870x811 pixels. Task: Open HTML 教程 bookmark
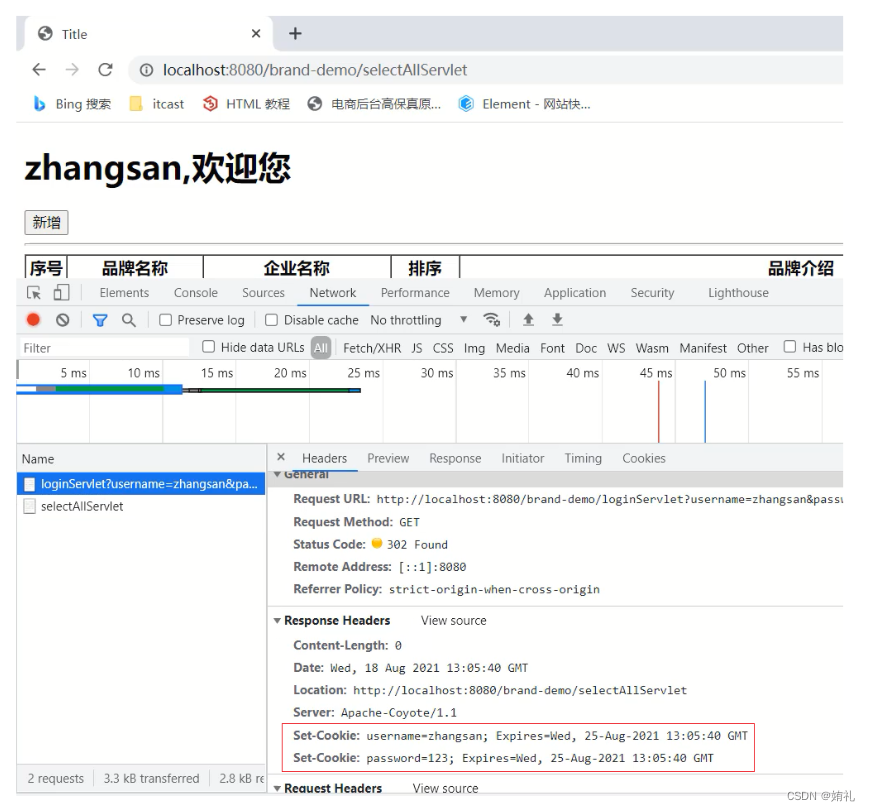pyautogui.click(x=246, y=104)
